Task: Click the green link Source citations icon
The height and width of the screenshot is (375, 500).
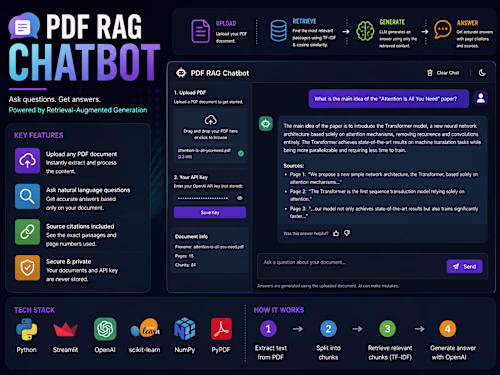Action: [x=27, y=232]
